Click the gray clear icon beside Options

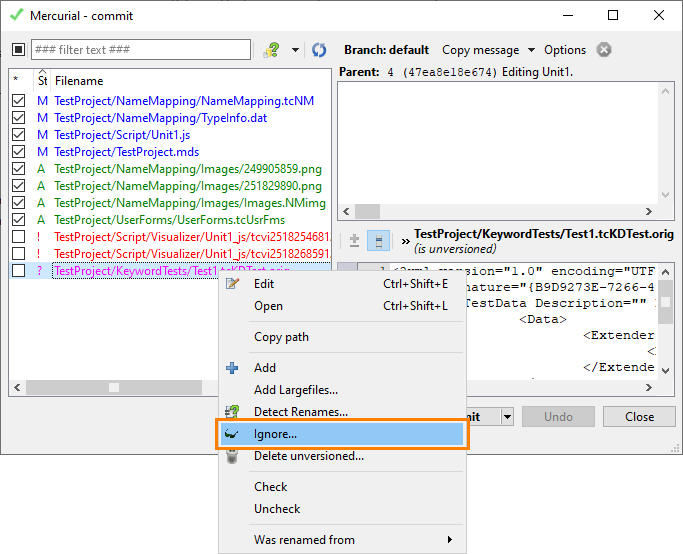tap(604, 50)
